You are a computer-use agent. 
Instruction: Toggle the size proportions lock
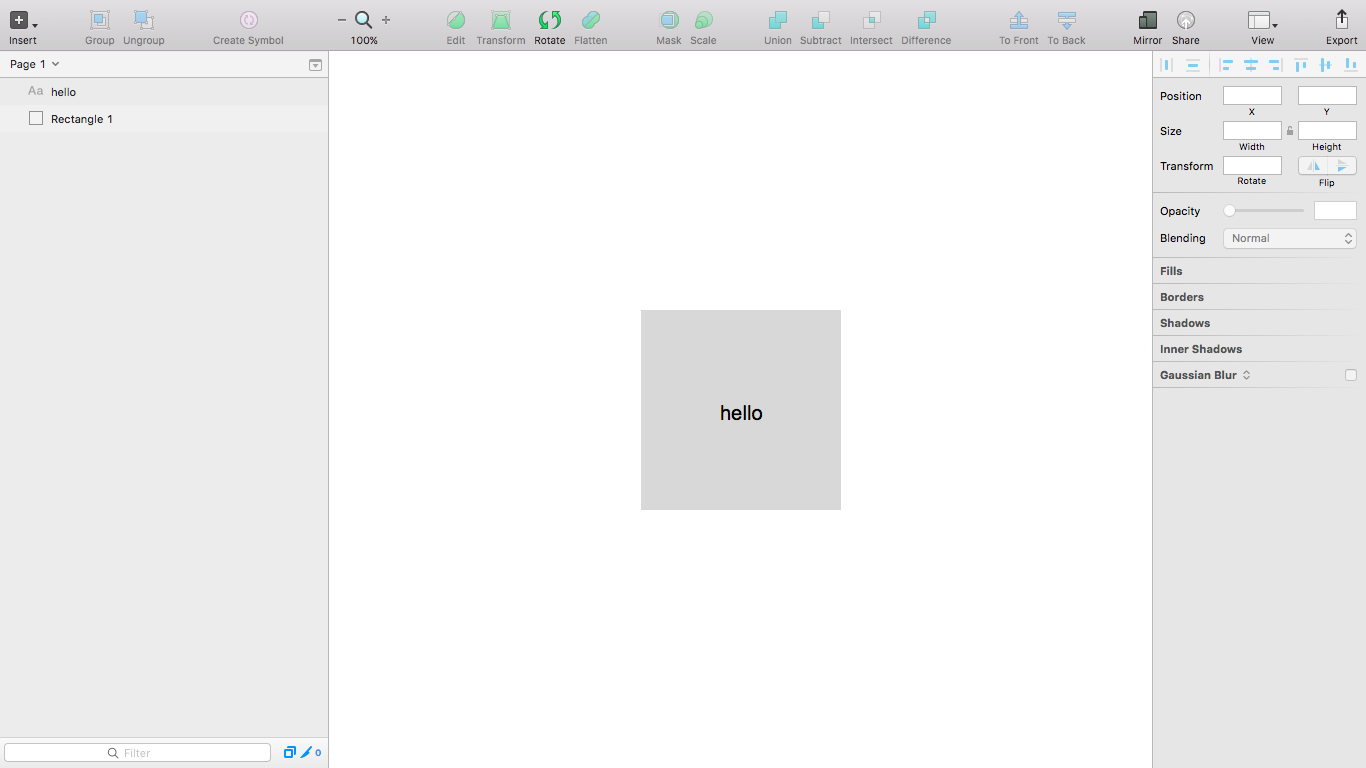pos(1290,131)
